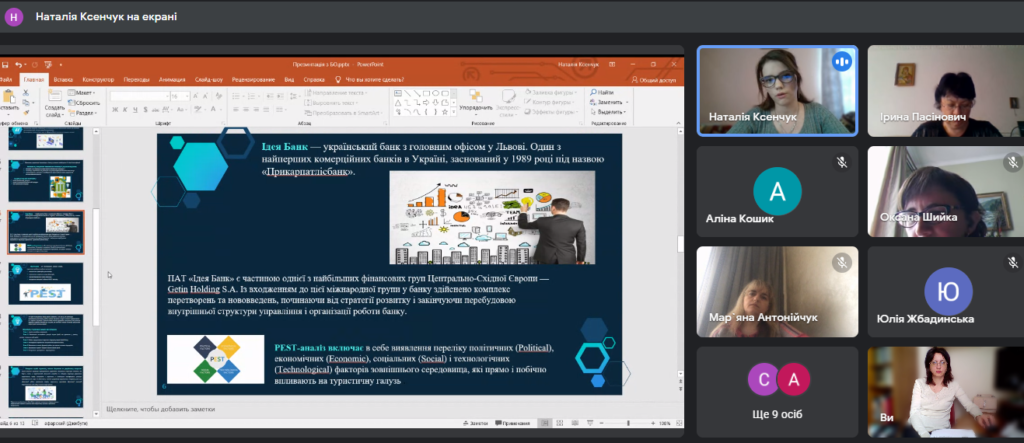
Task: Cut selection with the scissors icon
Action: click(x=25, y=93)
